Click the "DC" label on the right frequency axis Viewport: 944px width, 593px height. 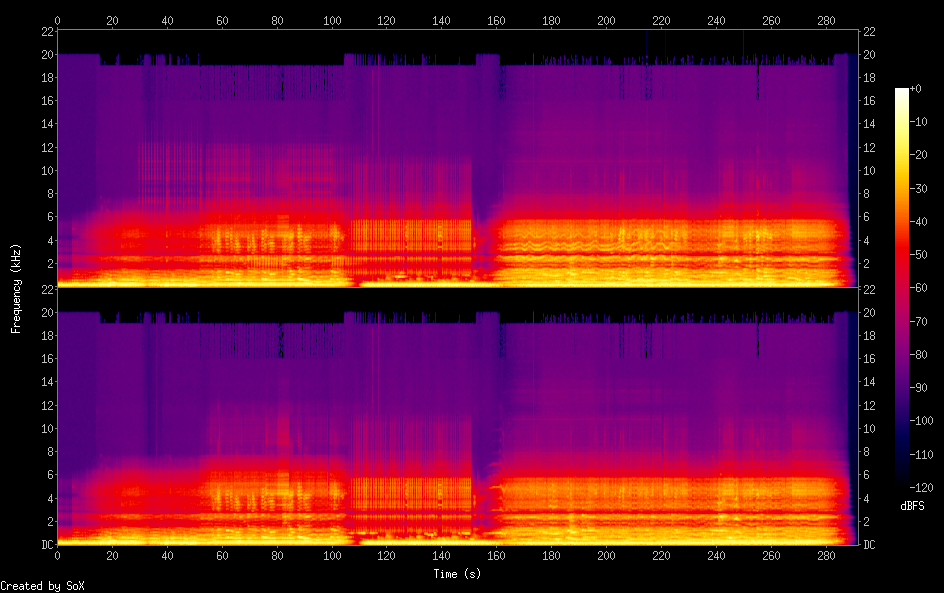869,544
